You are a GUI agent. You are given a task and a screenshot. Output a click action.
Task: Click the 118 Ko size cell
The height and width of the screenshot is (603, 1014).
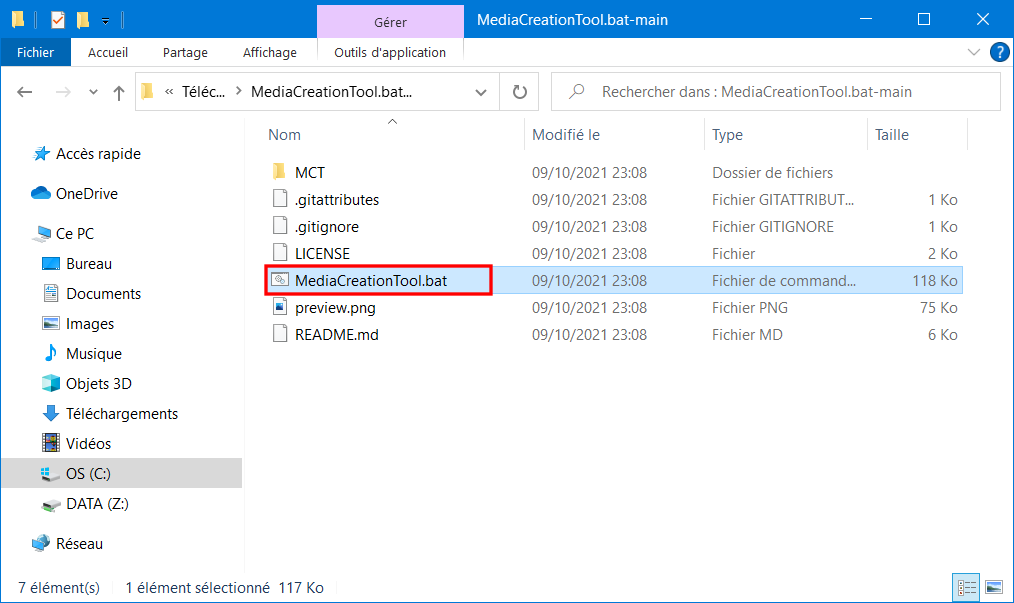tap(934, 281)
